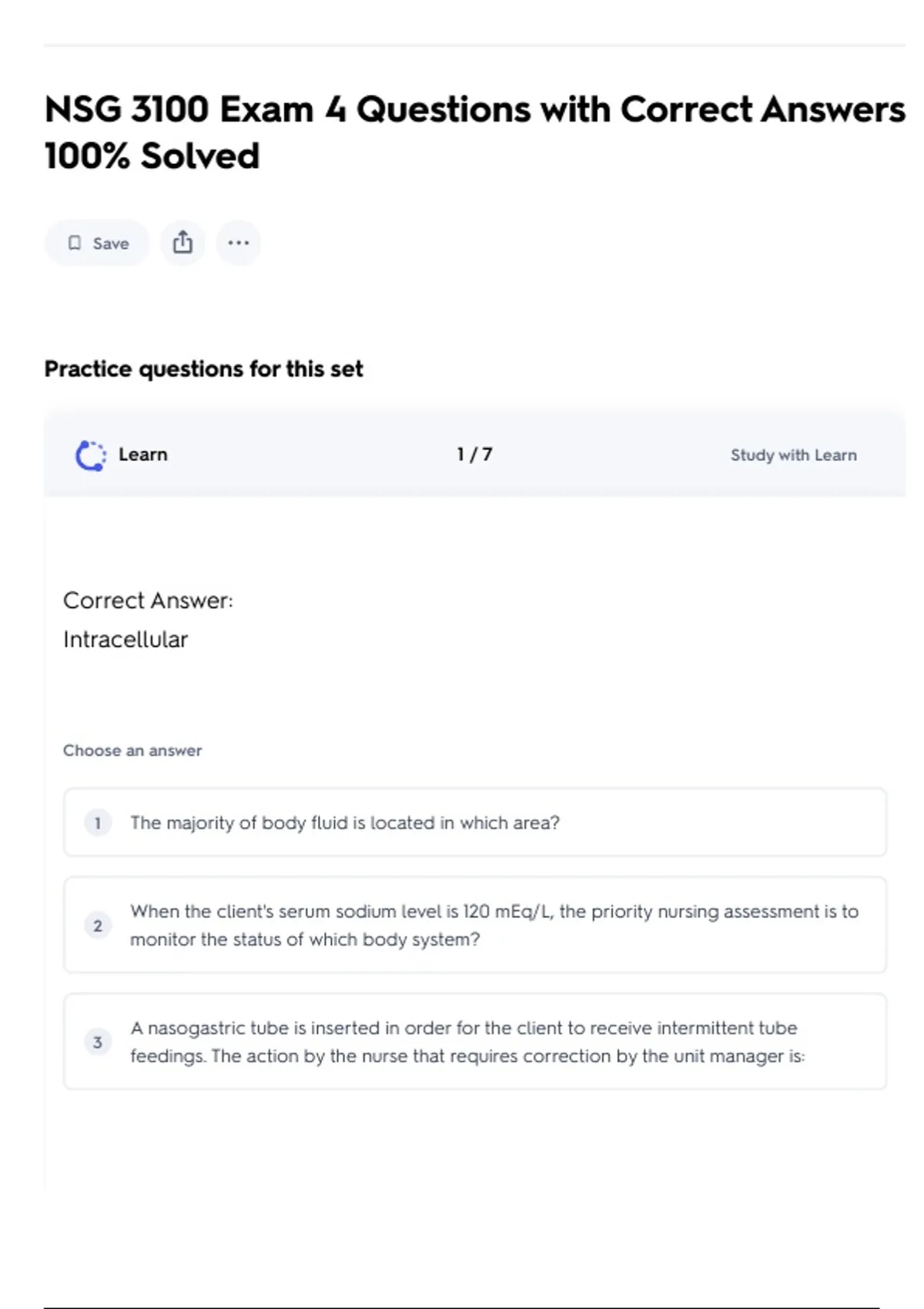Click the number 2 badge
Viewport: 924px width, 1309px height.
point(98,926)
